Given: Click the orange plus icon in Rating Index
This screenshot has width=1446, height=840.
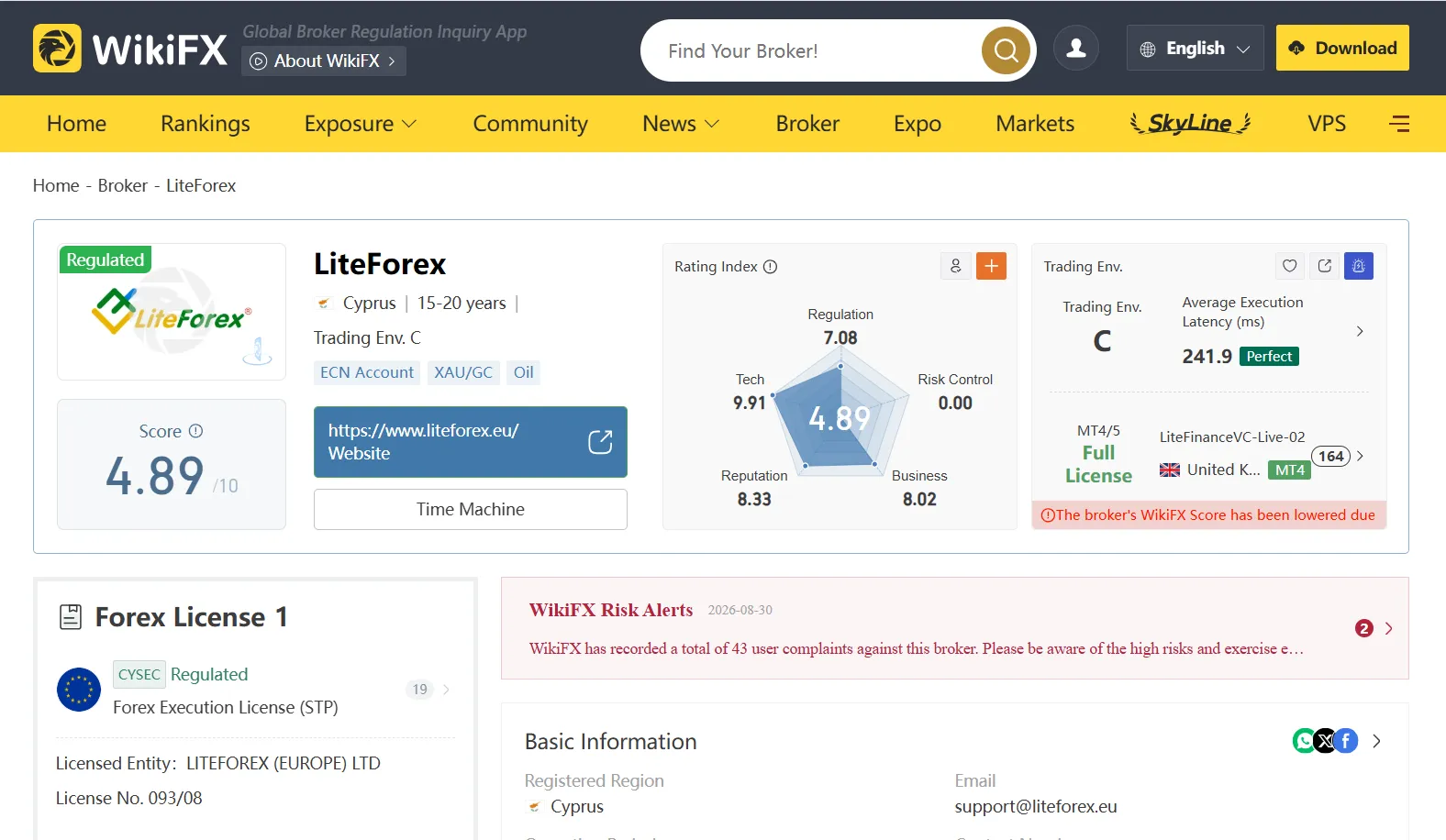Looking at the screenshot, I should click(992, 266).
